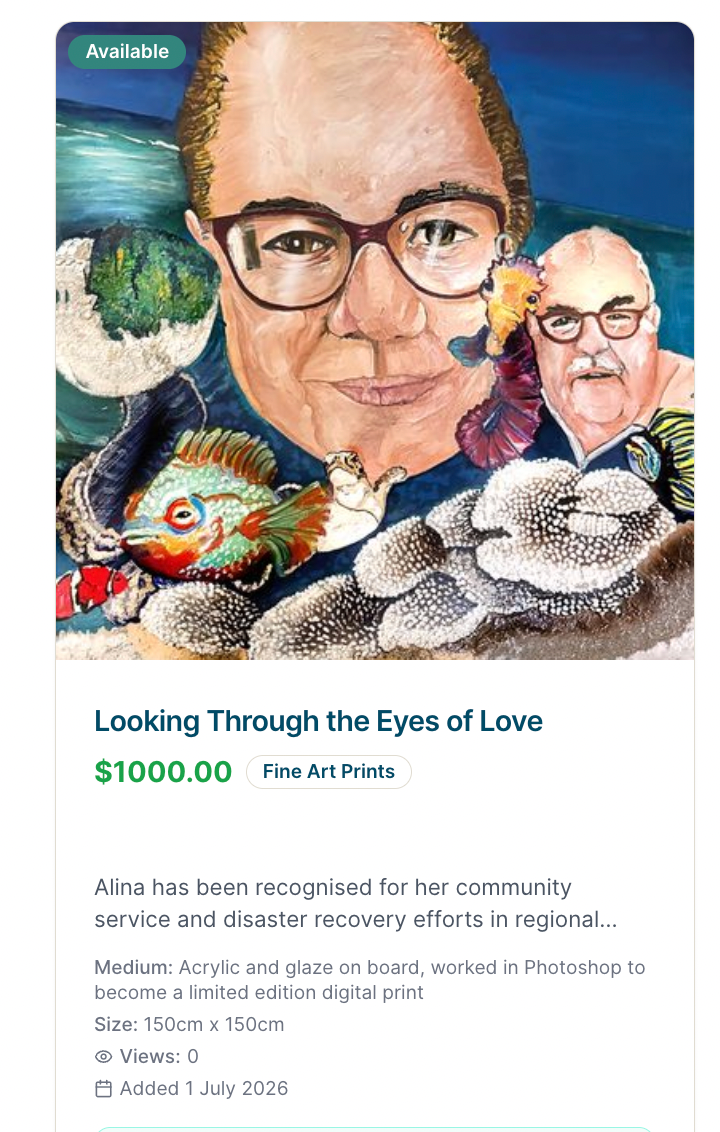
Task: Click the Medium: label
Action: (x=134, y=967)
